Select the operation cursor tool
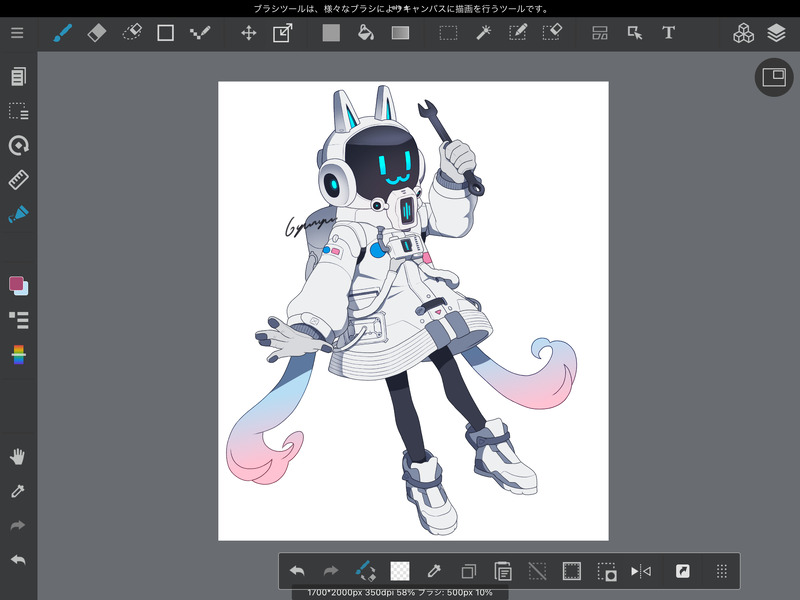 (635, 33)
